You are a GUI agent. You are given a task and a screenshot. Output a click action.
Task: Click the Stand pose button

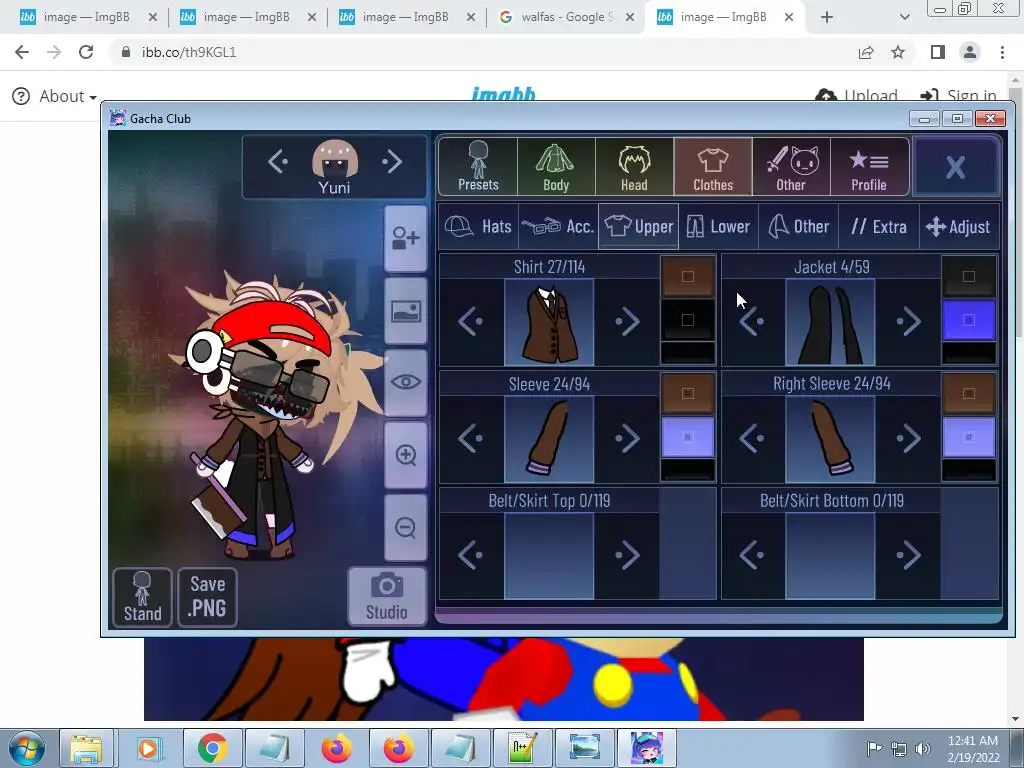[142, 597]
